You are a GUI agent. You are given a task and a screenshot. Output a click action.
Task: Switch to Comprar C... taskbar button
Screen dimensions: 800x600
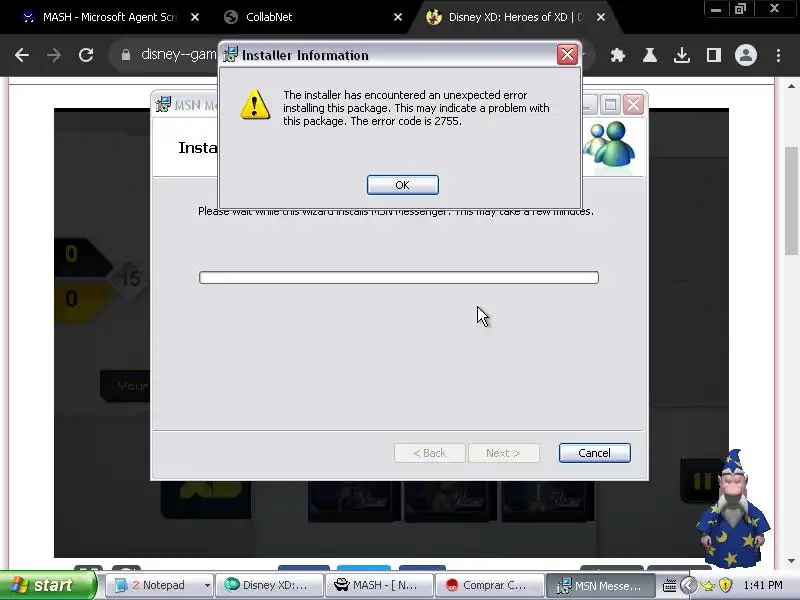click(489, 585)
